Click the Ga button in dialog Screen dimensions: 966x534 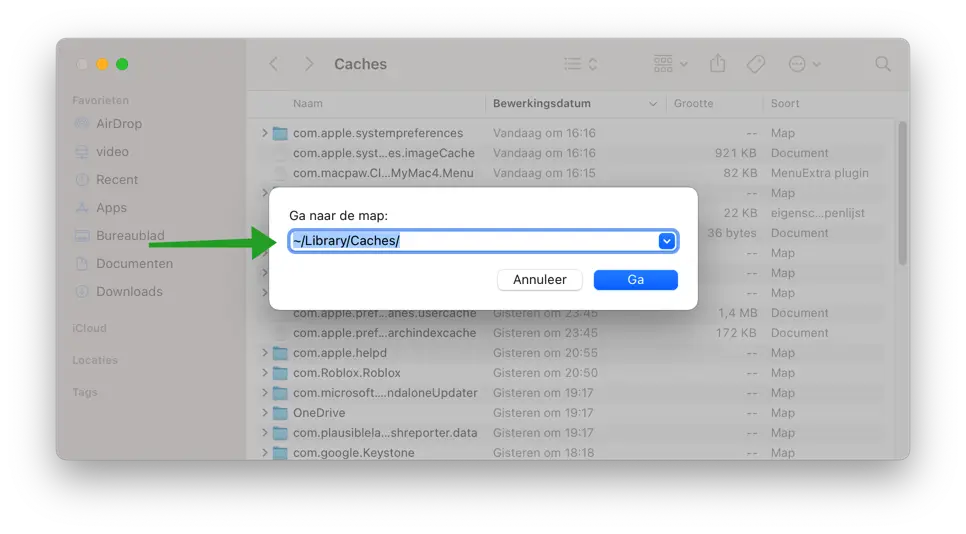(635, 280)
